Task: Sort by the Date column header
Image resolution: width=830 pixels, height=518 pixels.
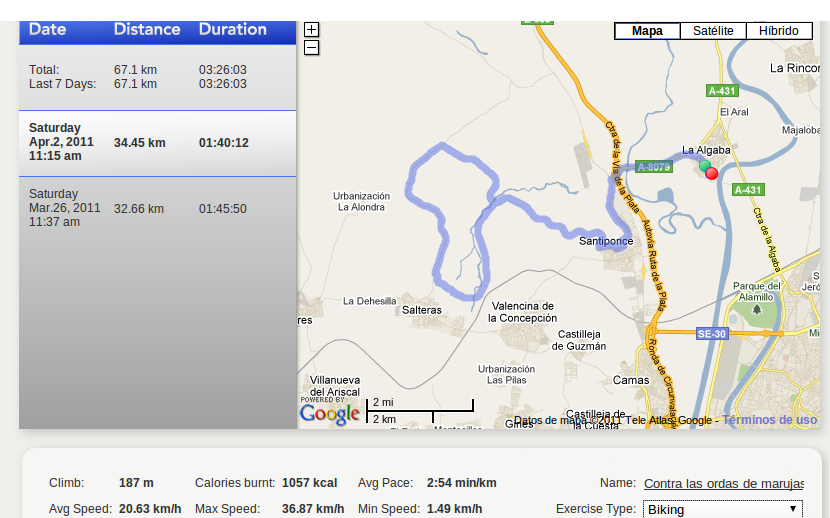Action: point(47,29)
